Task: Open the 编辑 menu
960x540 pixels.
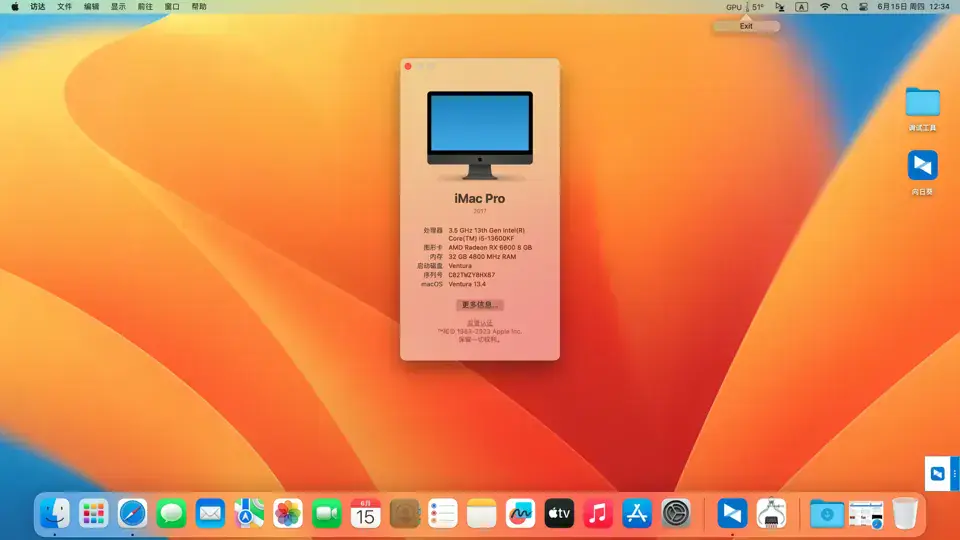Action: [91, 7]
